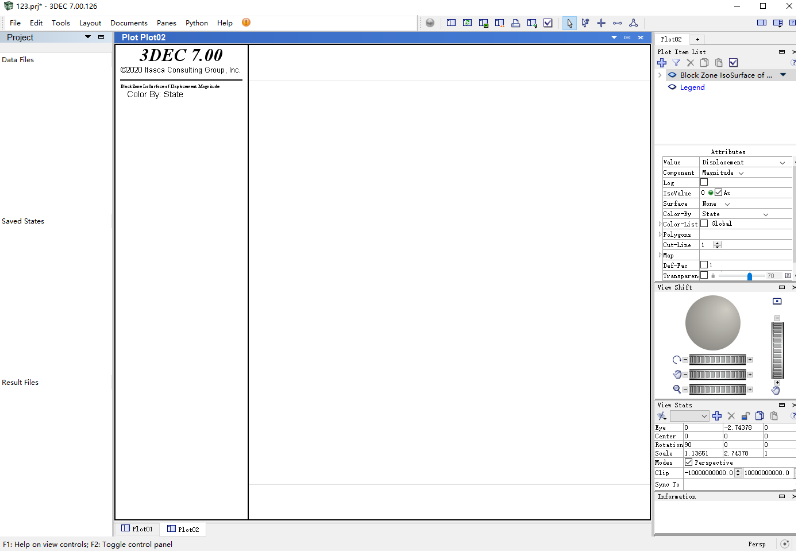Screen dimensions: 796x551
Task: Click the add view plus icon in View Stats
Action: 717,416
